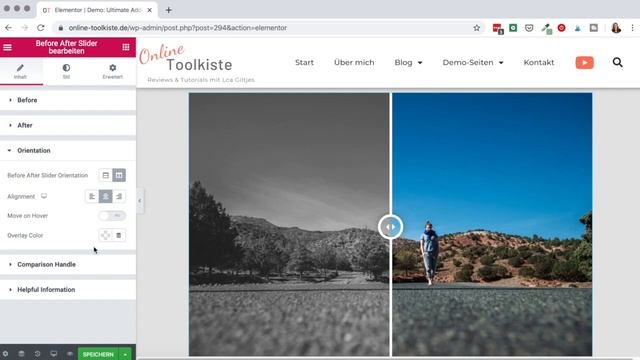640x360 pixels.
Task: Open the Navigator layers icon in the footer
Action: click(21, 354)
